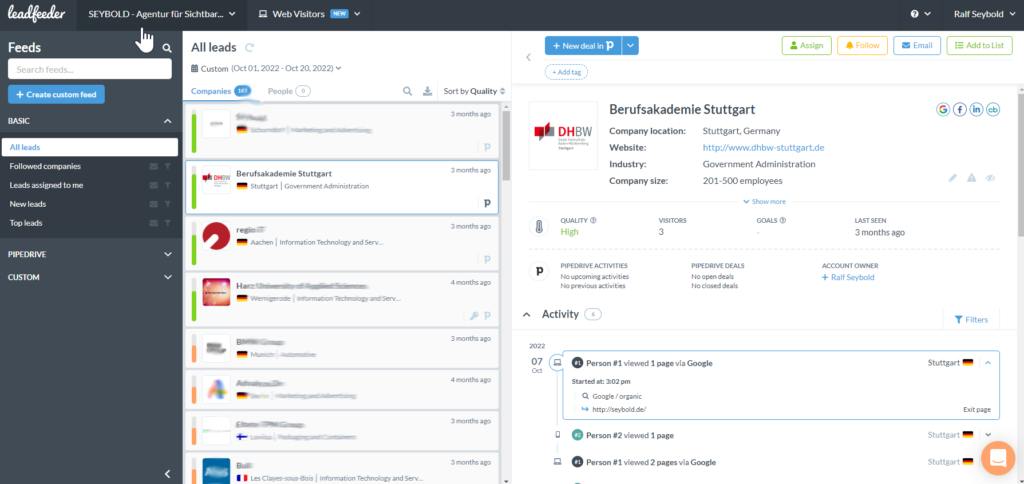Open the Sort by Quality dropdown
This screenshot has width=1024, height=484.
click(474, 91)
